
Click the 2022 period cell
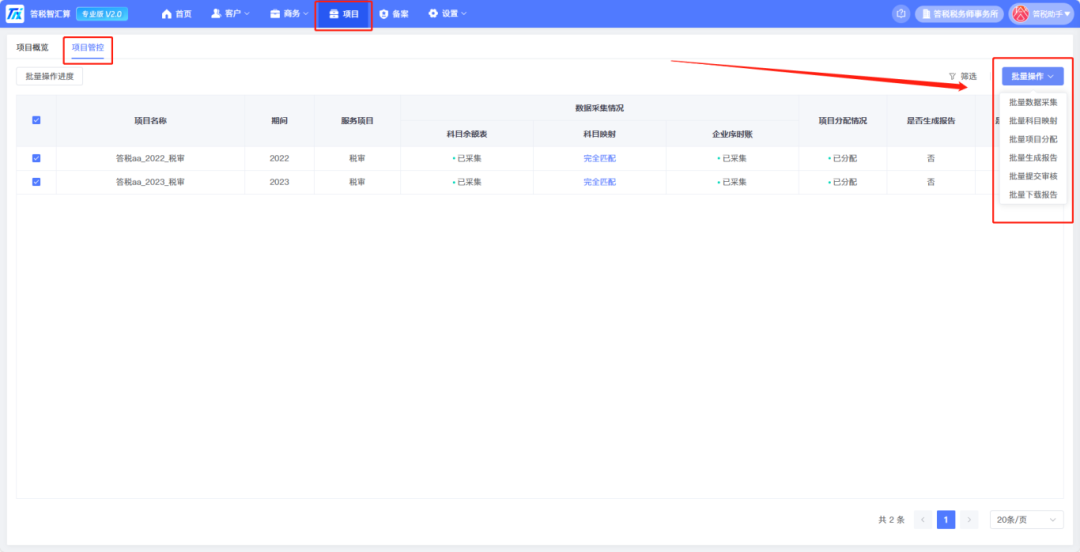(x=279, y=159)
